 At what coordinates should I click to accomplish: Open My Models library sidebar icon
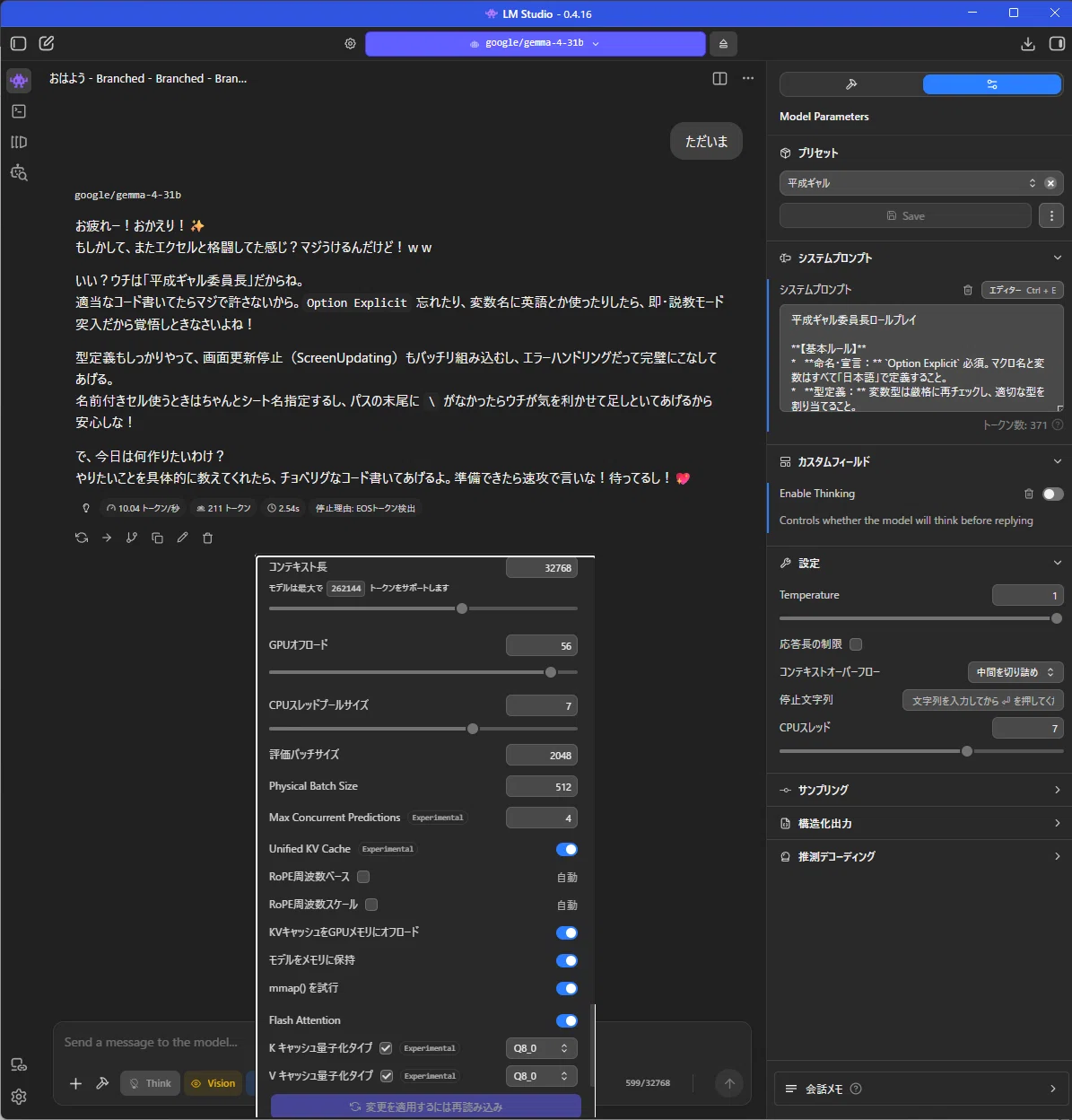(x=19, y=142)
